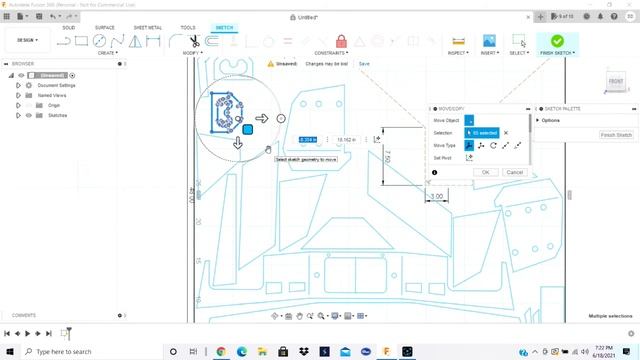The image size is (640, 360).
Task: Switch to the Solid tab
Action: pos(69,28)
